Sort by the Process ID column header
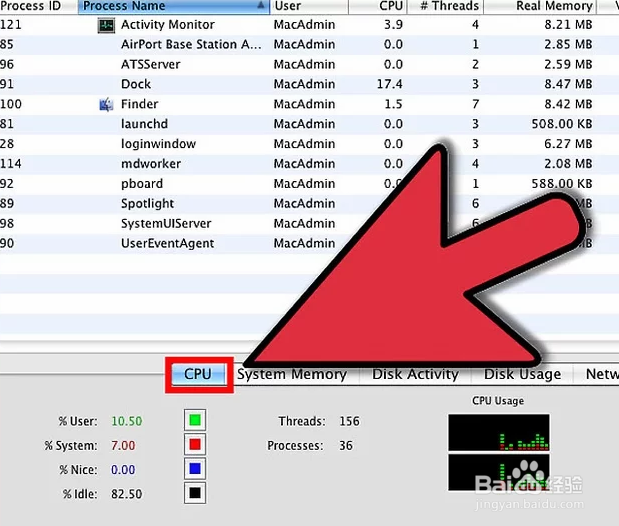 click(x=38, y=6)
